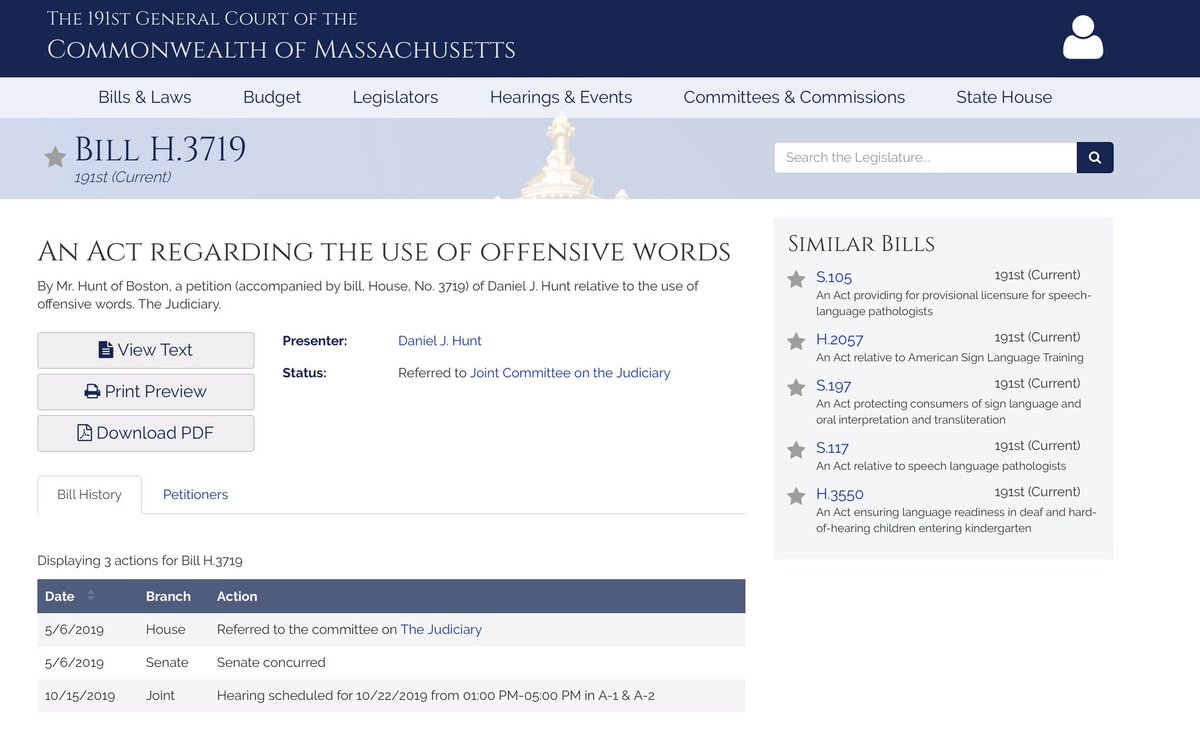Viewport: 1200px width, 731px height.
Task: Open the Committees & Commissions menu
Action: click(794, 97)
